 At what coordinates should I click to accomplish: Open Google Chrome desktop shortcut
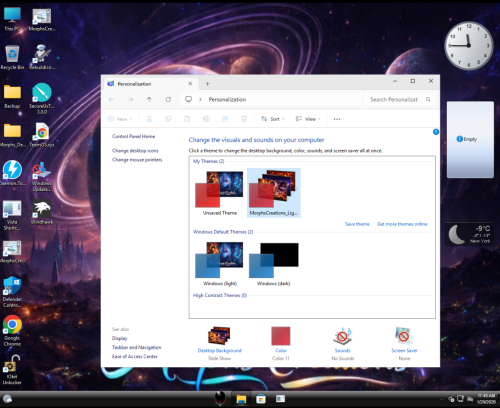pyautogui.click(x=12, y=330)
